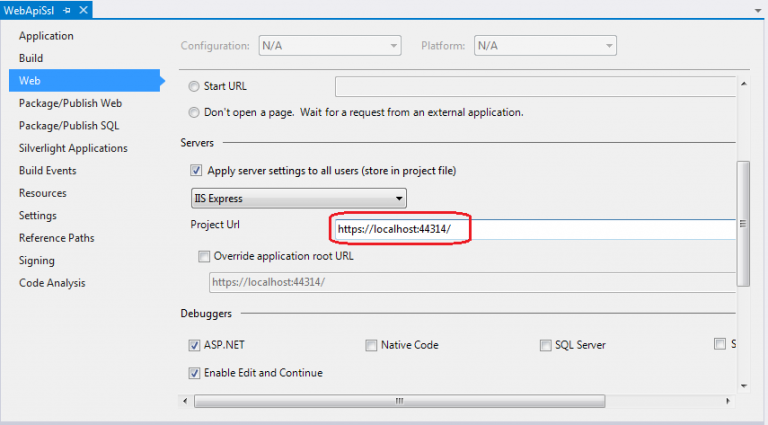768x425 pixels.
Task: Click the Servers section heading
Action: click(197, 143)
